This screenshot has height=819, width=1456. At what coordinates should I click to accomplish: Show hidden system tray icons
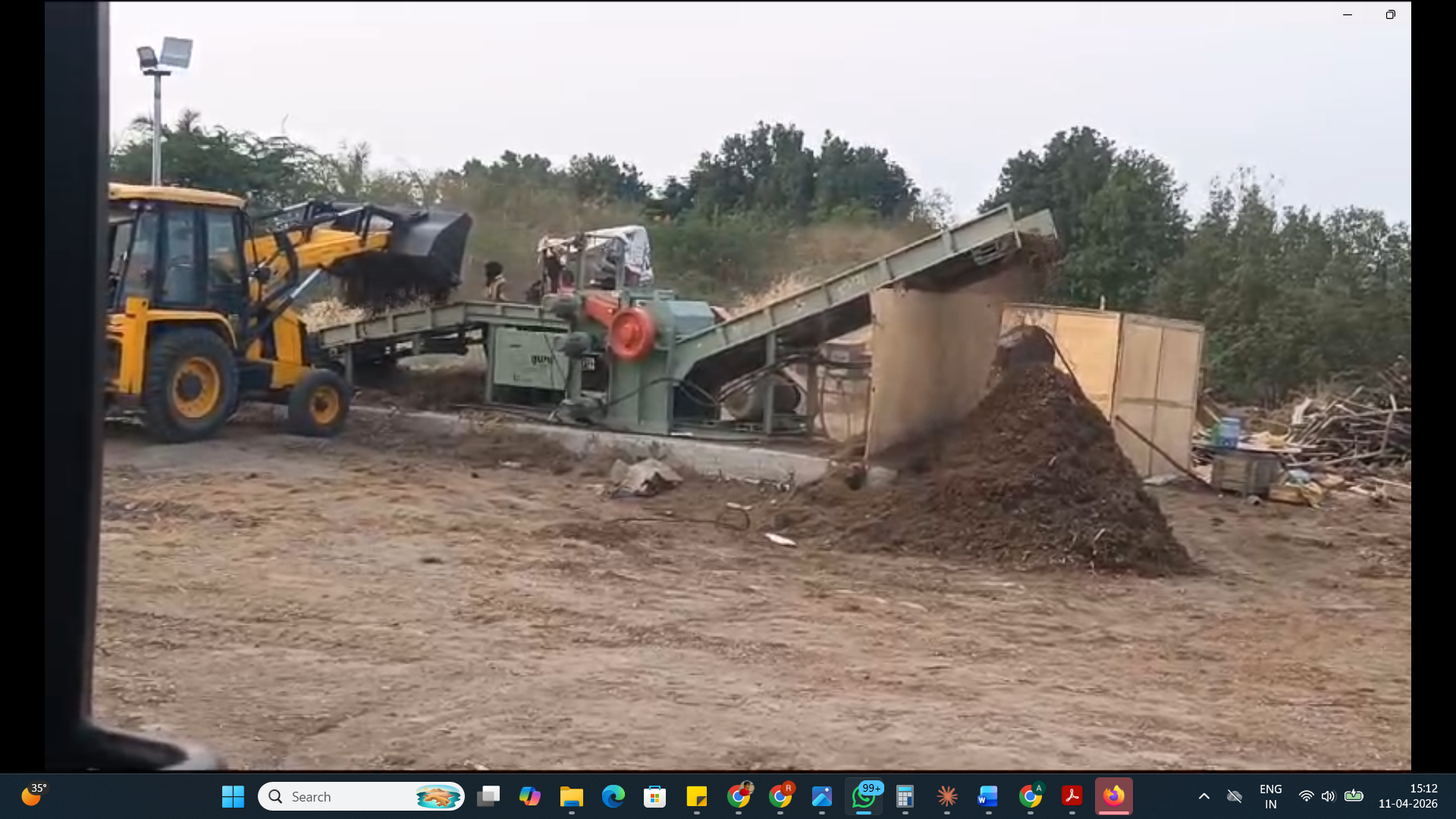click(1203, 796)
